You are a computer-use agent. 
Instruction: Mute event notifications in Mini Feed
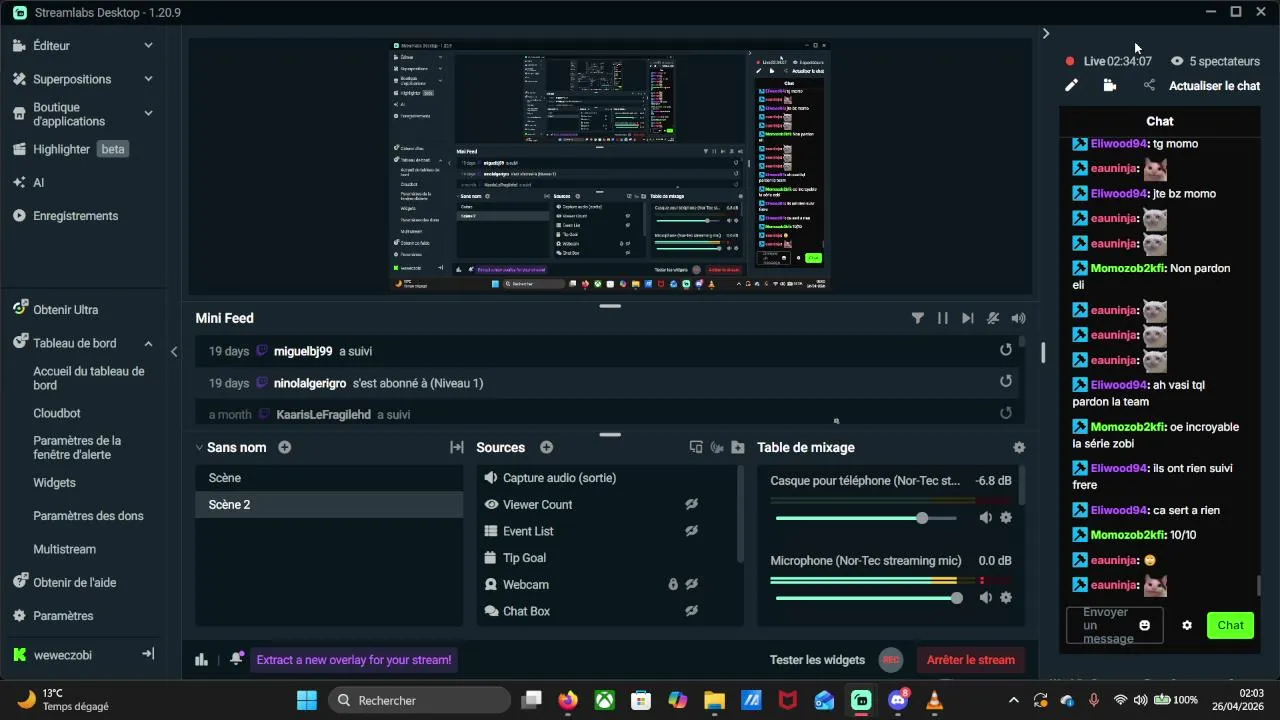click(x=993, y=318)
